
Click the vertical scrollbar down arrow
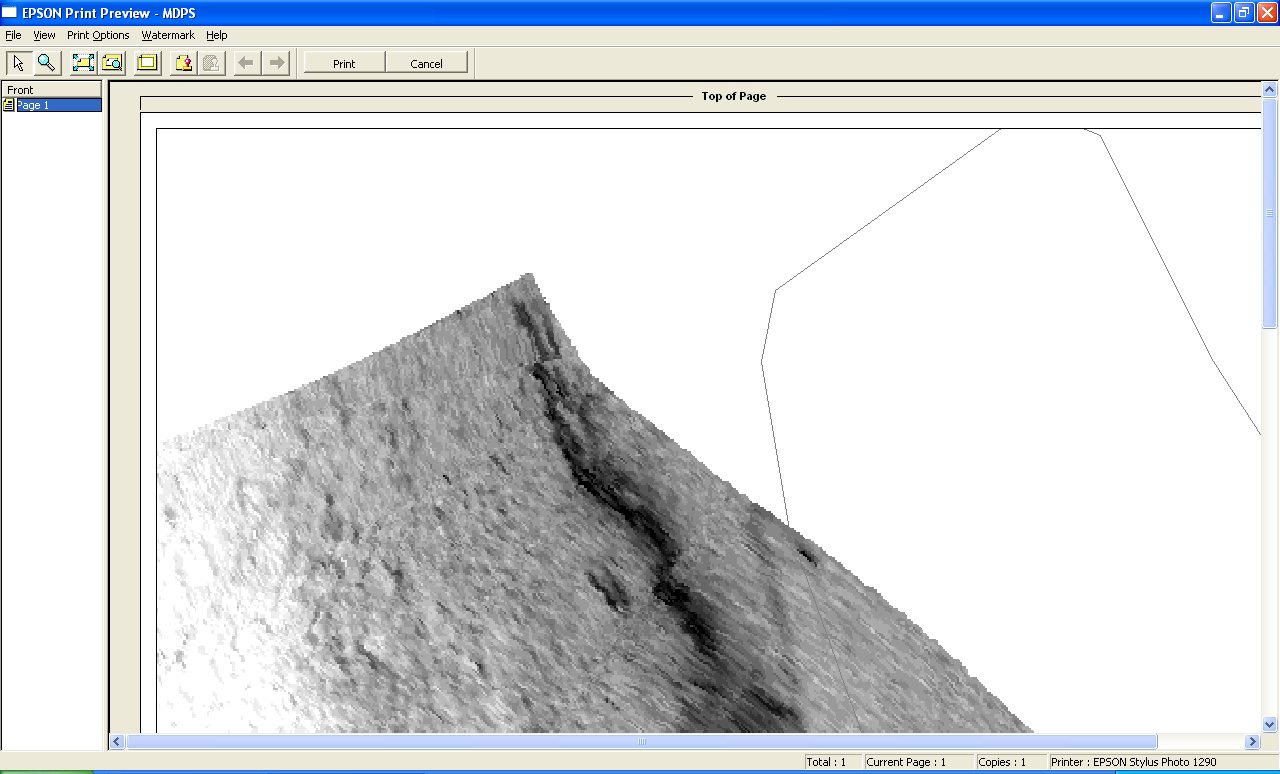[1270, 725]
